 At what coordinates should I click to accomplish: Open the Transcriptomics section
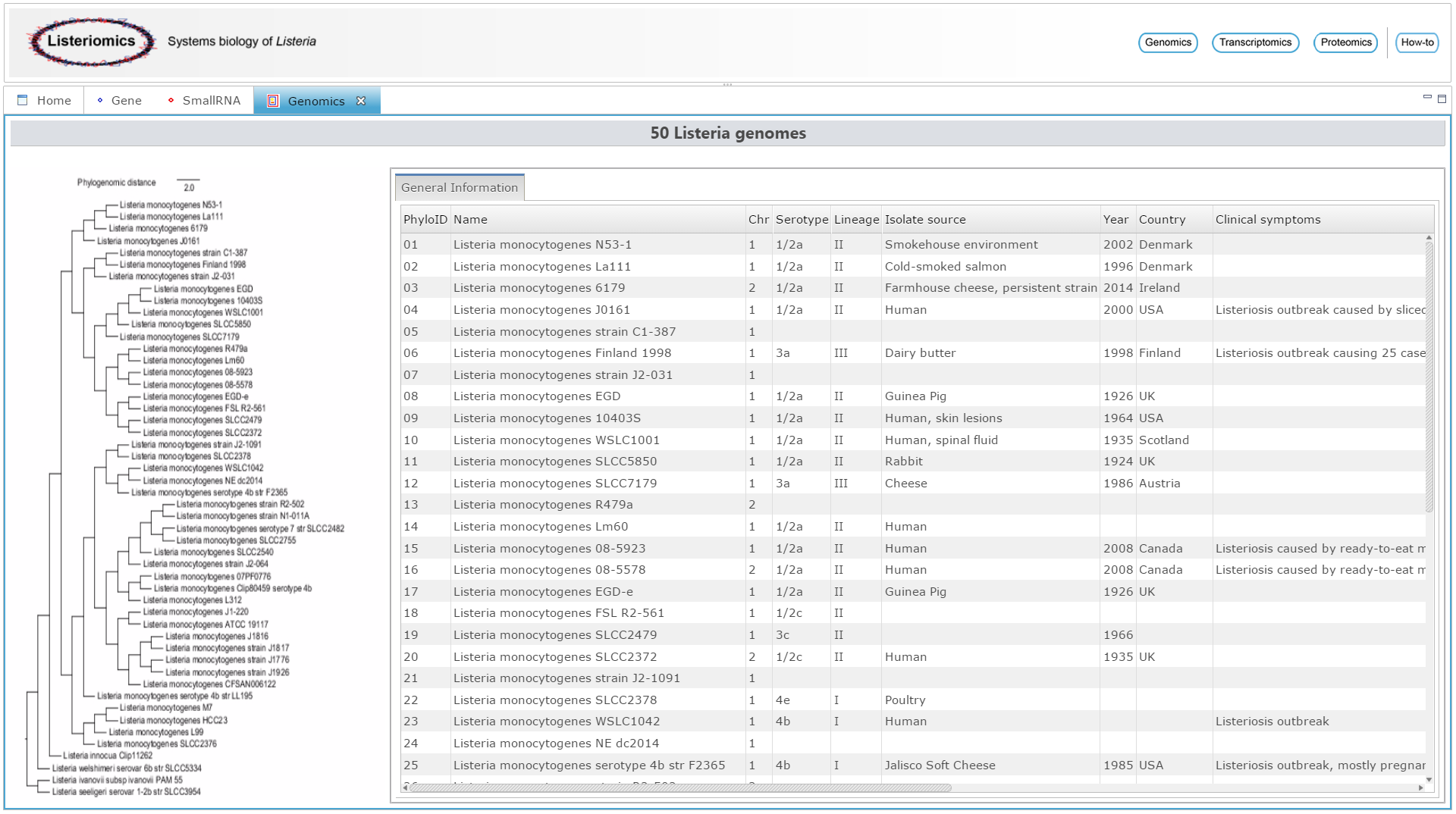click(1255, 42)
